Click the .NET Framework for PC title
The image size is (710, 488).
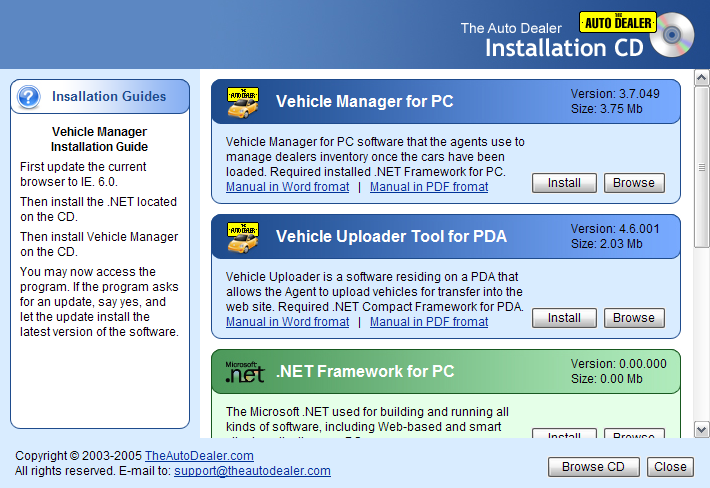365,371
